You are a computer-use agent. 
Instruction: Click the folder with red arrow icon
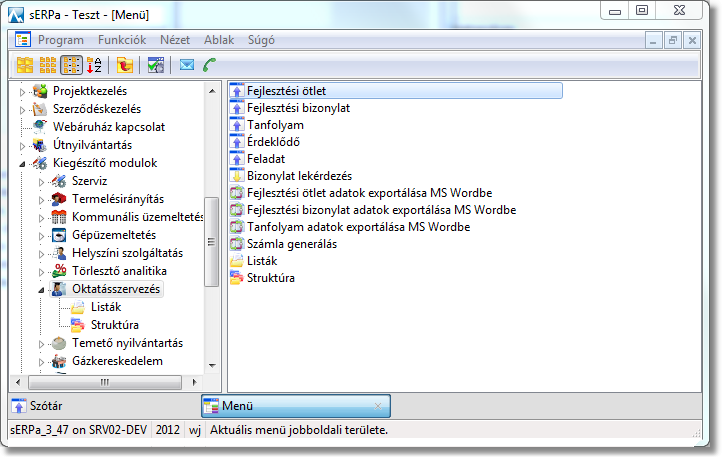coord(124,65)
